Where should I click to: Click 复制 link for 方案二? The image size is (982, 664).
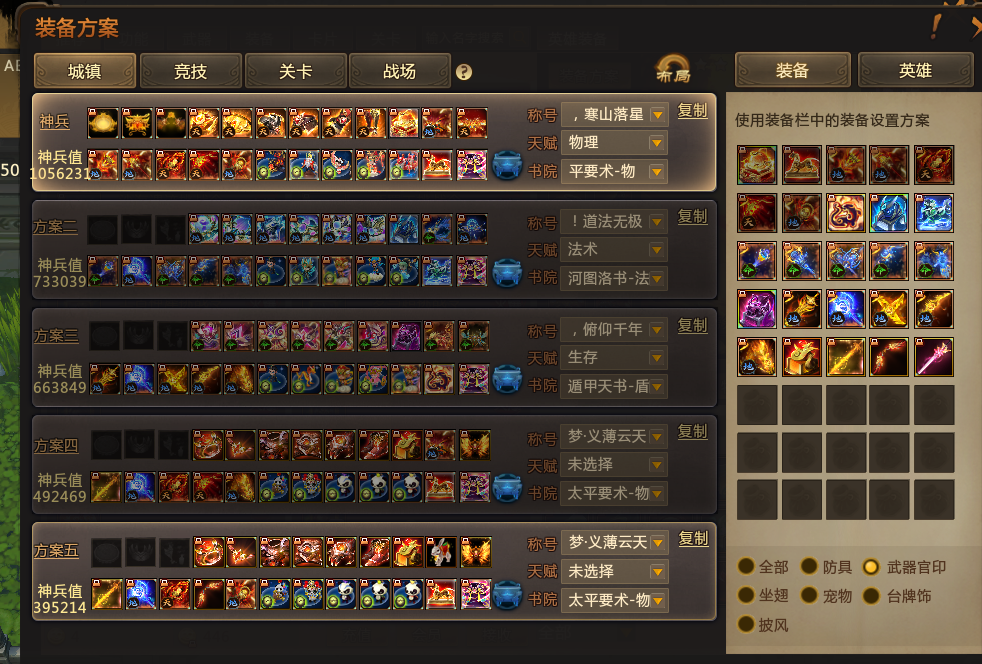click(x=693, y=217)
